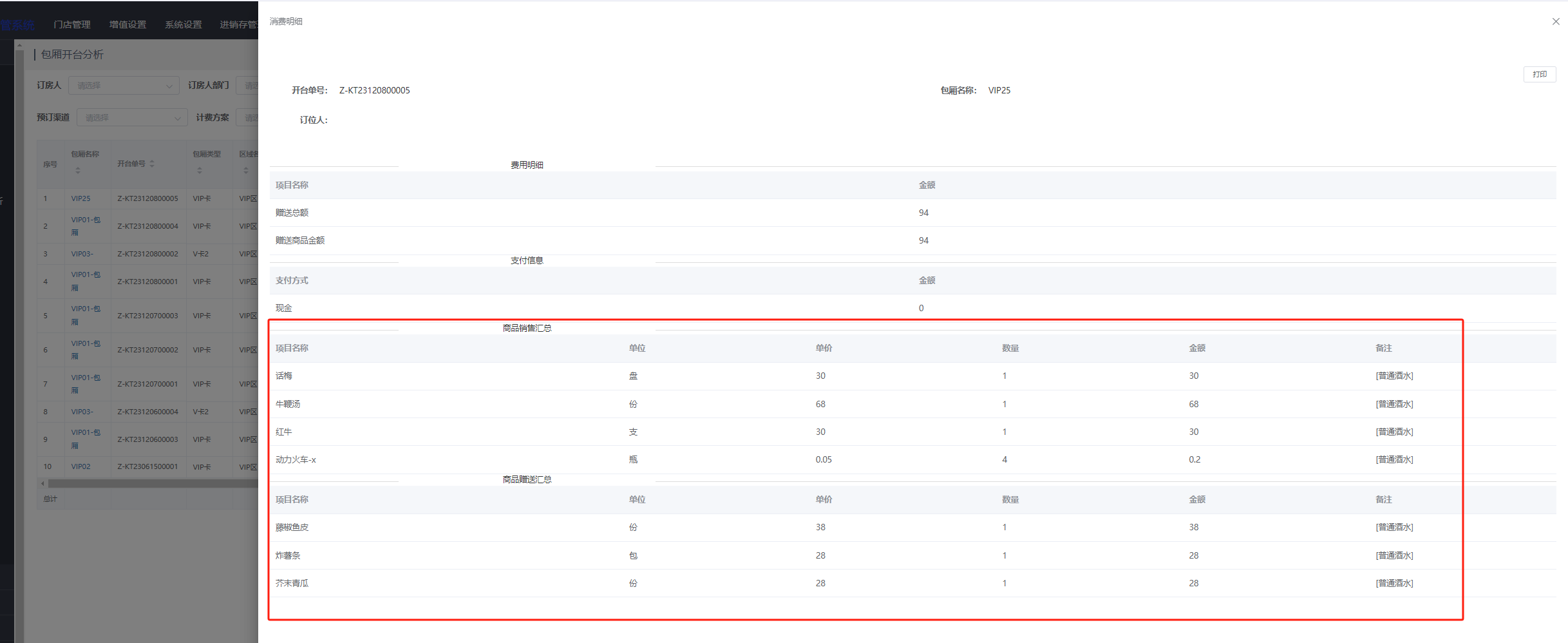Click the 赠送商品金额 row
Viewport: 1568px width, 643px height.
coord(913,240)
